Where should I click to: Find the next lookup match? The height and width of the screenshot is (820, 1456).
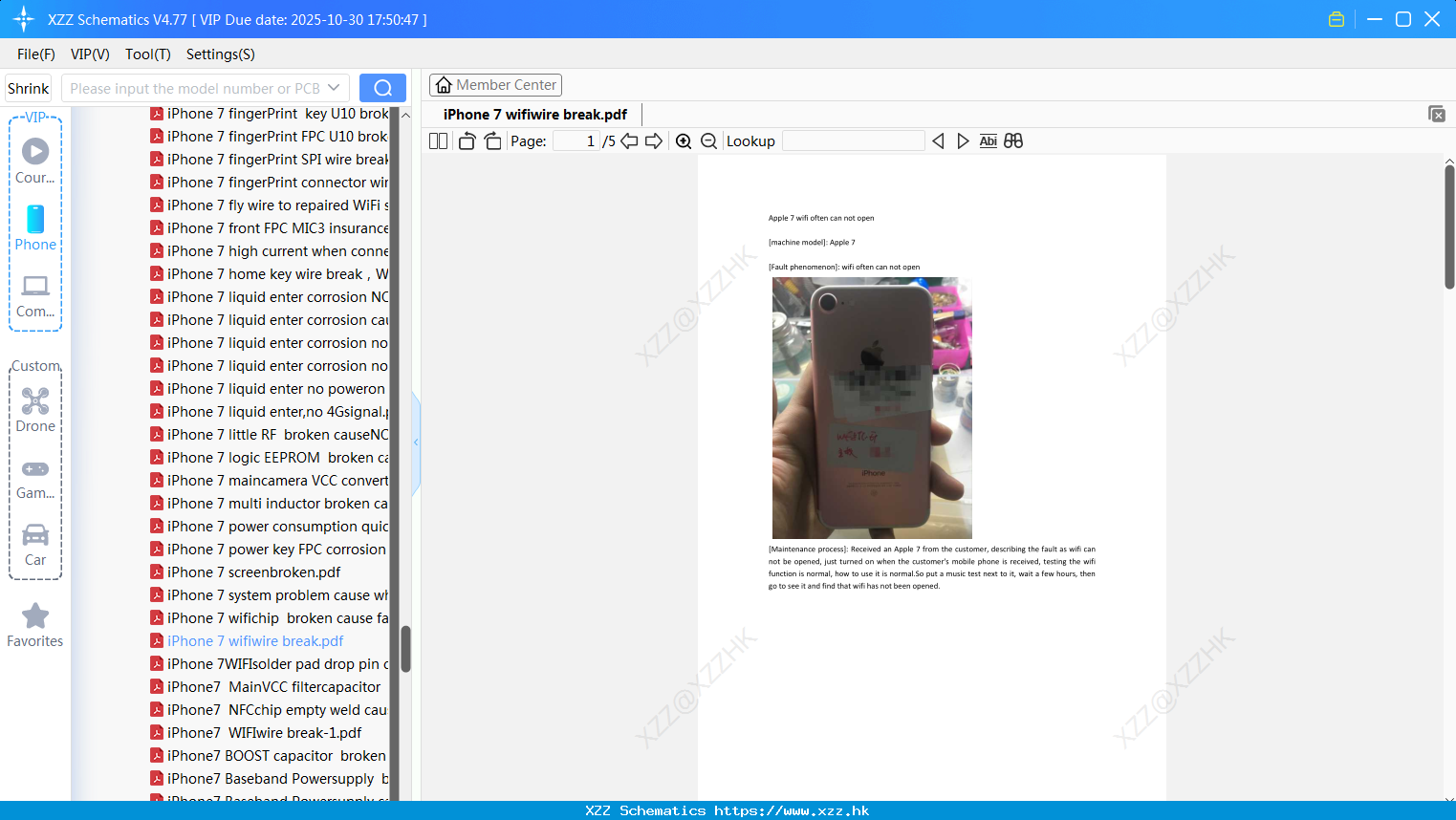(x=963, y=141)
